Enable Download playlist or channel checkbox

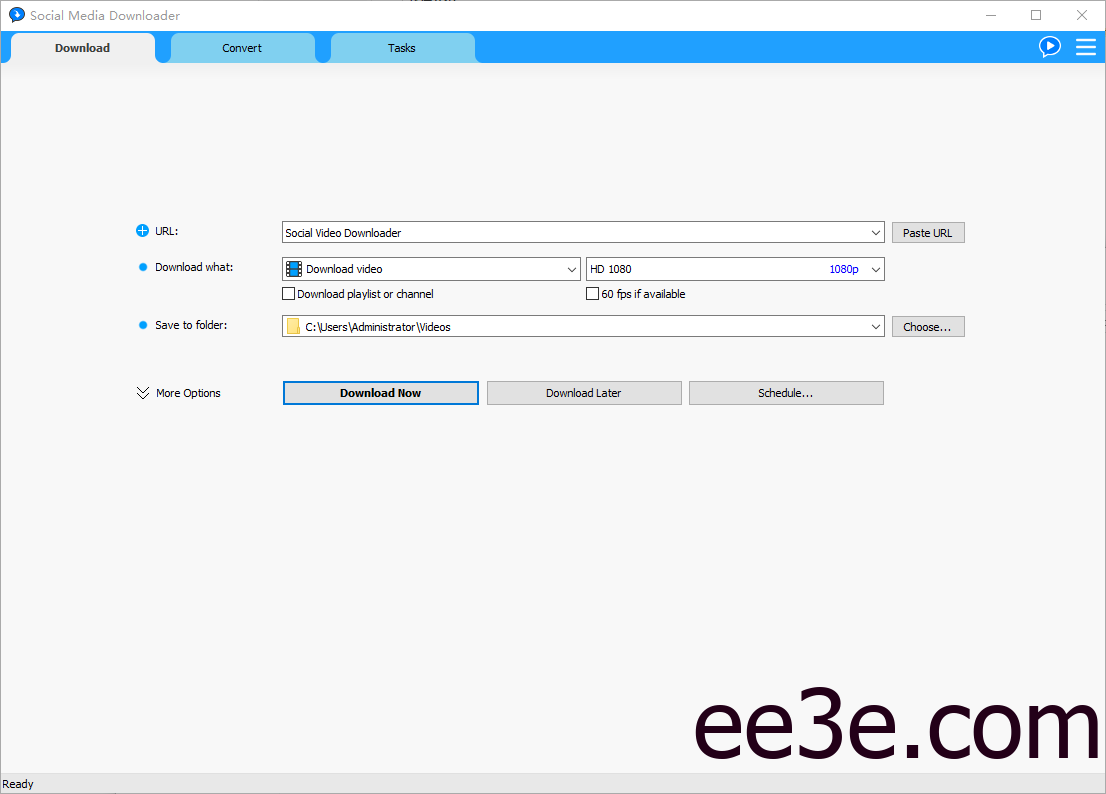coord(289,294)
